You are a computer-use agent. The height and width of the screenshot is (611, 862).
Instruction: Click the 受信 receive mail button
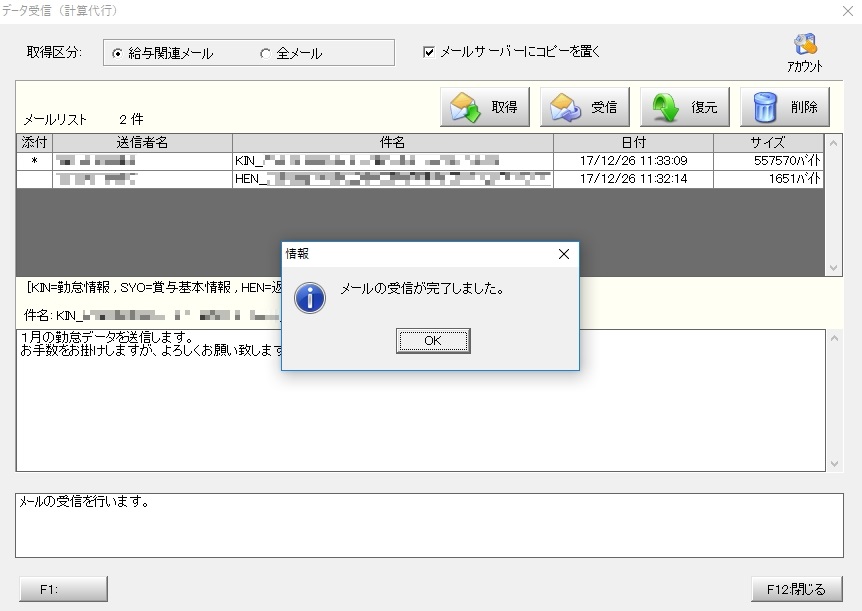pos(585,107)
